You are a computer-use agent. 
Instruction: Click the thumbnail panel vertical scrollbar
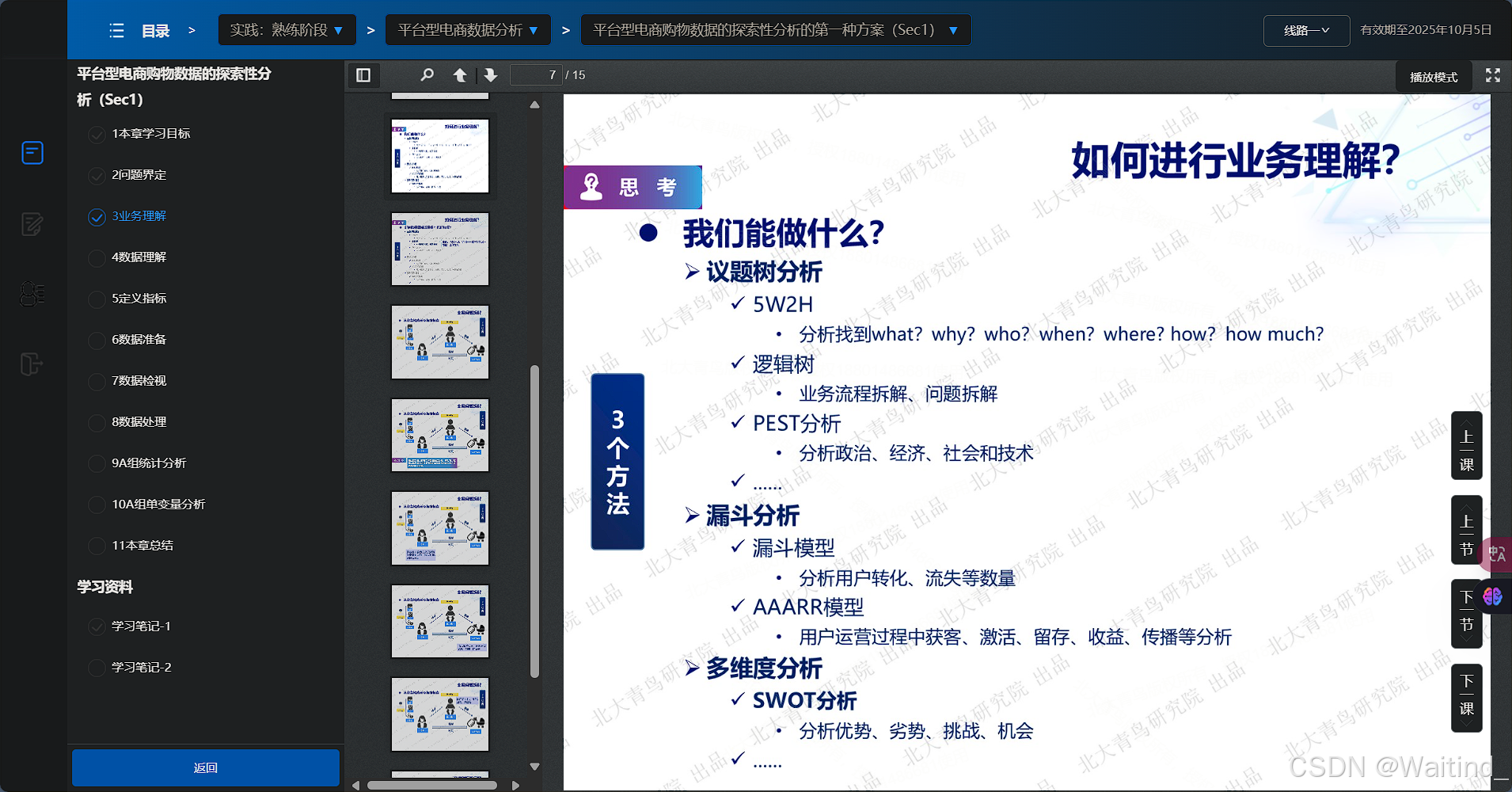click(534, 521)
